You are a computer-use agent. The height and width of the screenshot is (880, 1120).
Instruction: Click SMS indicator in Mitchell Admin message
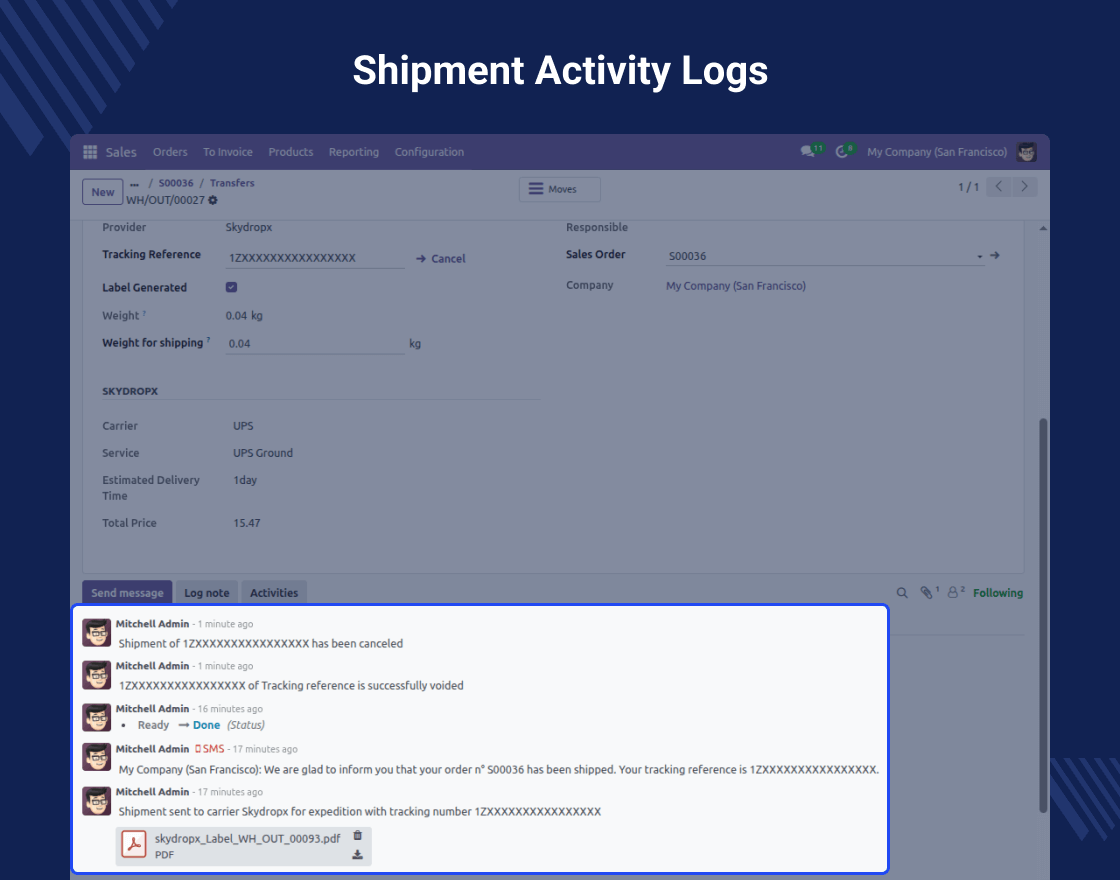coord(210,749)
